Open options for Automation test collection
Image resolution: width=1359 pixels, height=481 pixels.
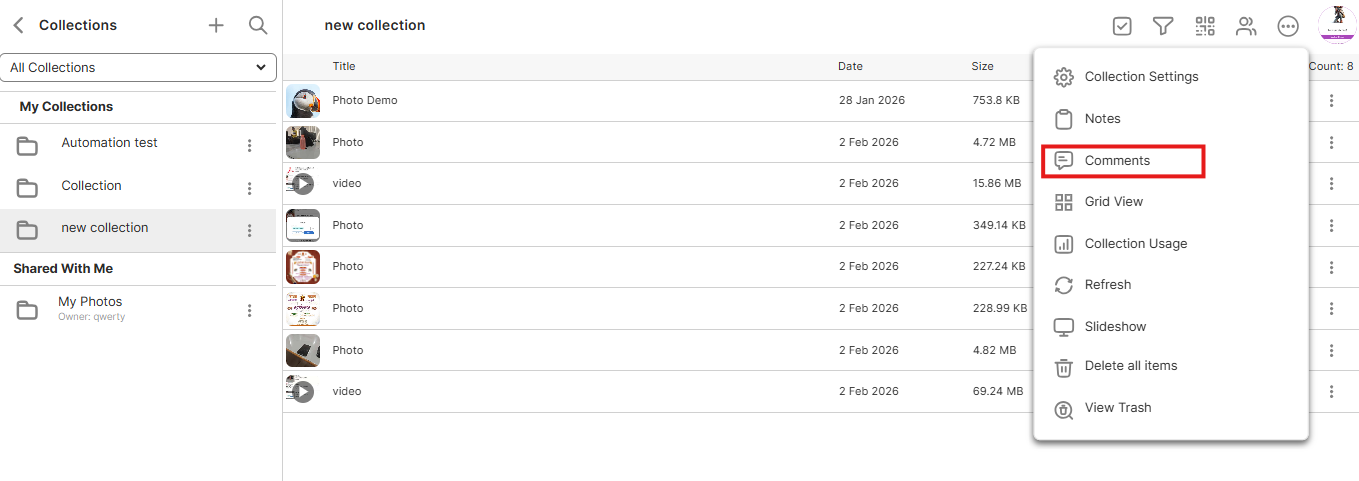click(x=250, y=146)
